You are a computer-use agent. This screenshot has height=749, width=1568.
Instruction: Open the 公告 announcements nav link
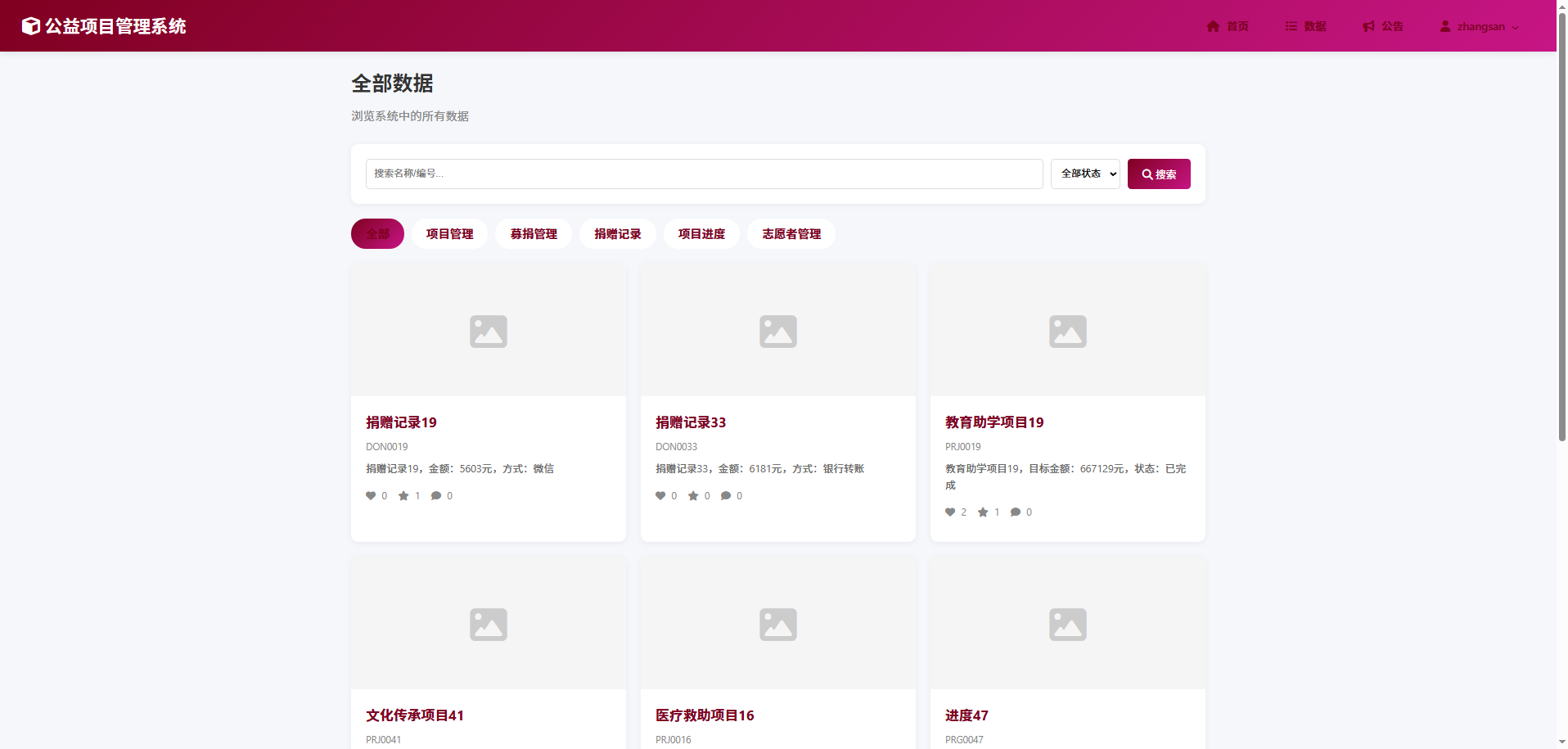click(x=1383, y=26)
